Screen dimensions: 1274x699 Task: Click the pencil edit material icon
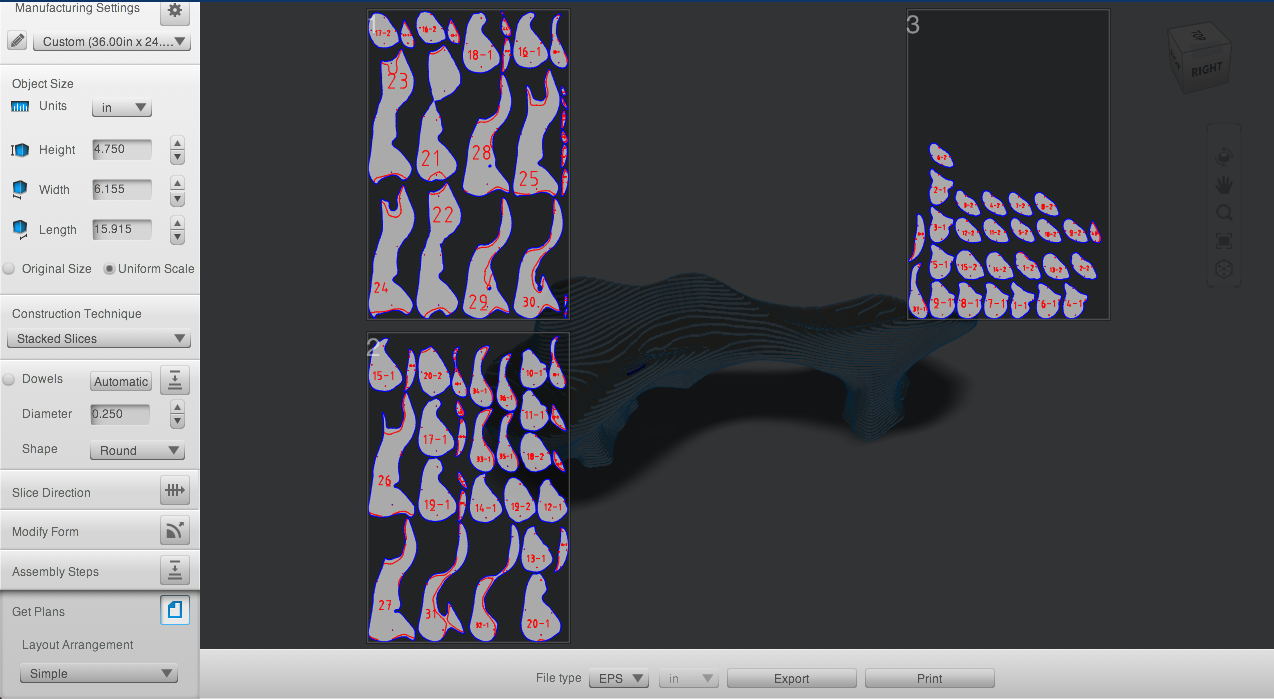pyautogui.click(x=17, y=41)
